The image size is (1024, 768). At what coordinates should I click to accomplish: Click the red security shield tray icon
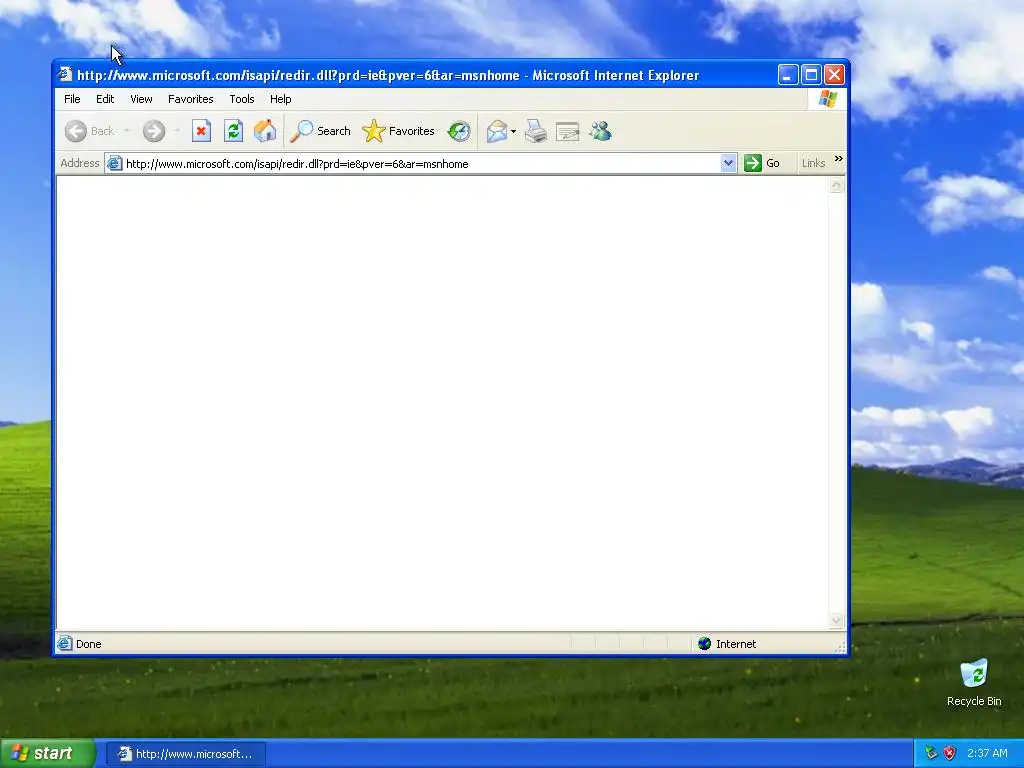tap(950, 753)
